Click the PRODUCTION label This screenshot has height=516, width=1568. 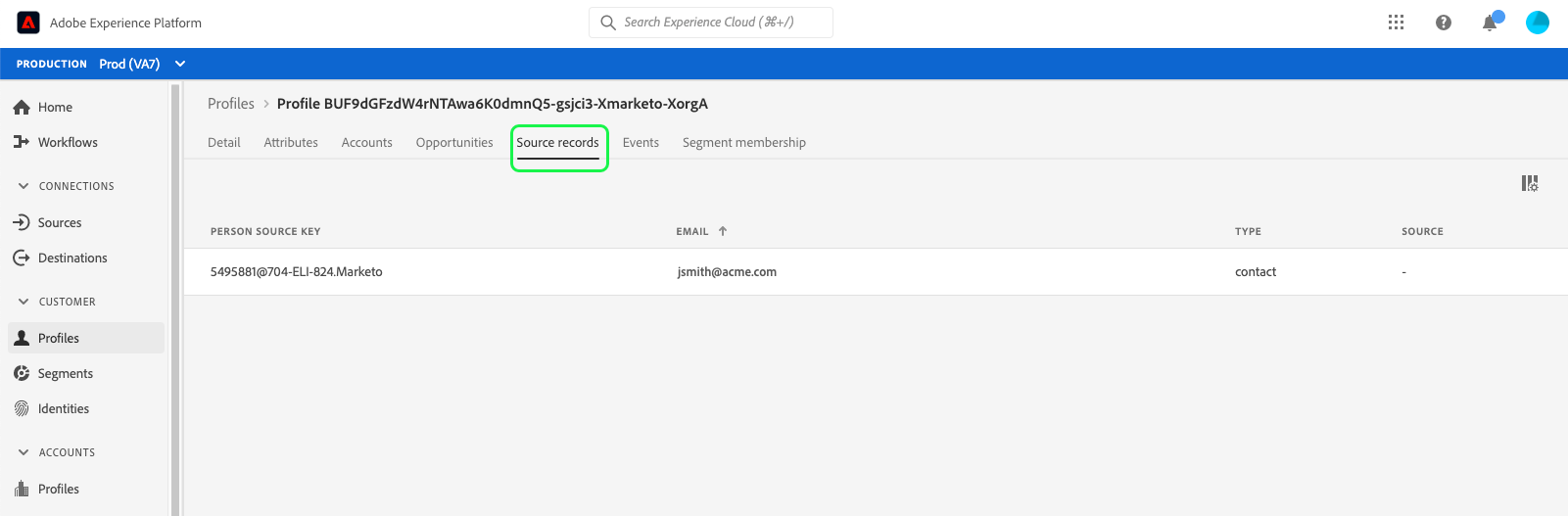point(52,64)
